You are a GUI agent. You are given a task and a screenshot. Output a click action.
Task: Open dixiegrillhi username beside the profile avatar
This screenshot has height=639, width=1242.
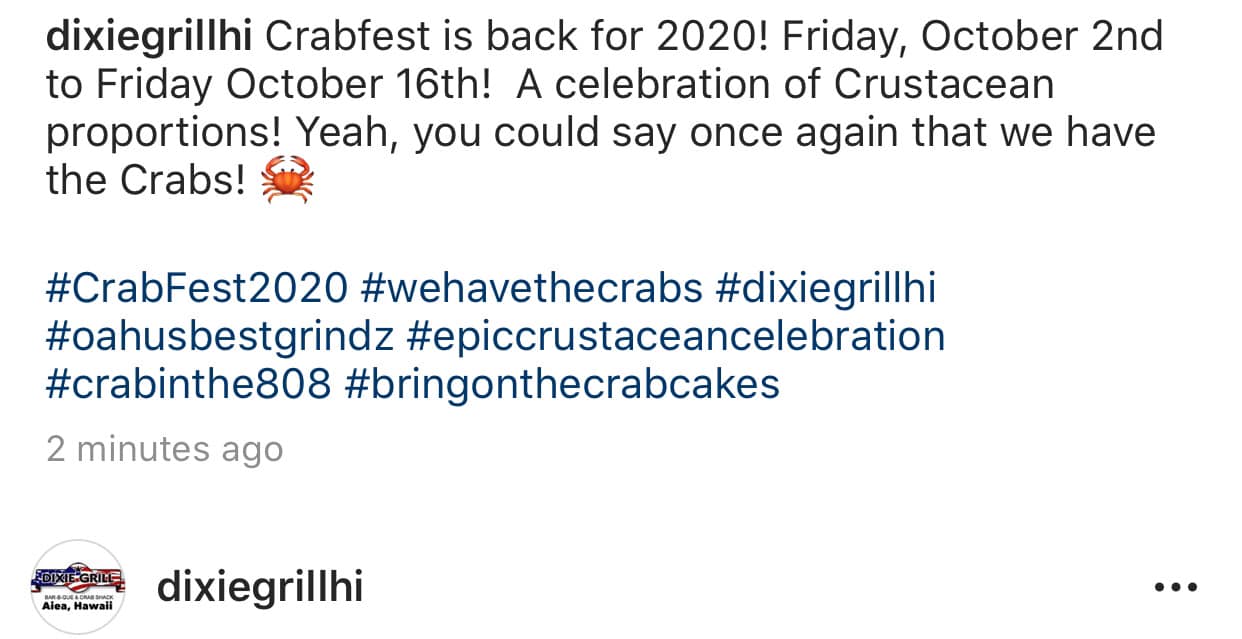pyautogui.click(x=260, y=589)
